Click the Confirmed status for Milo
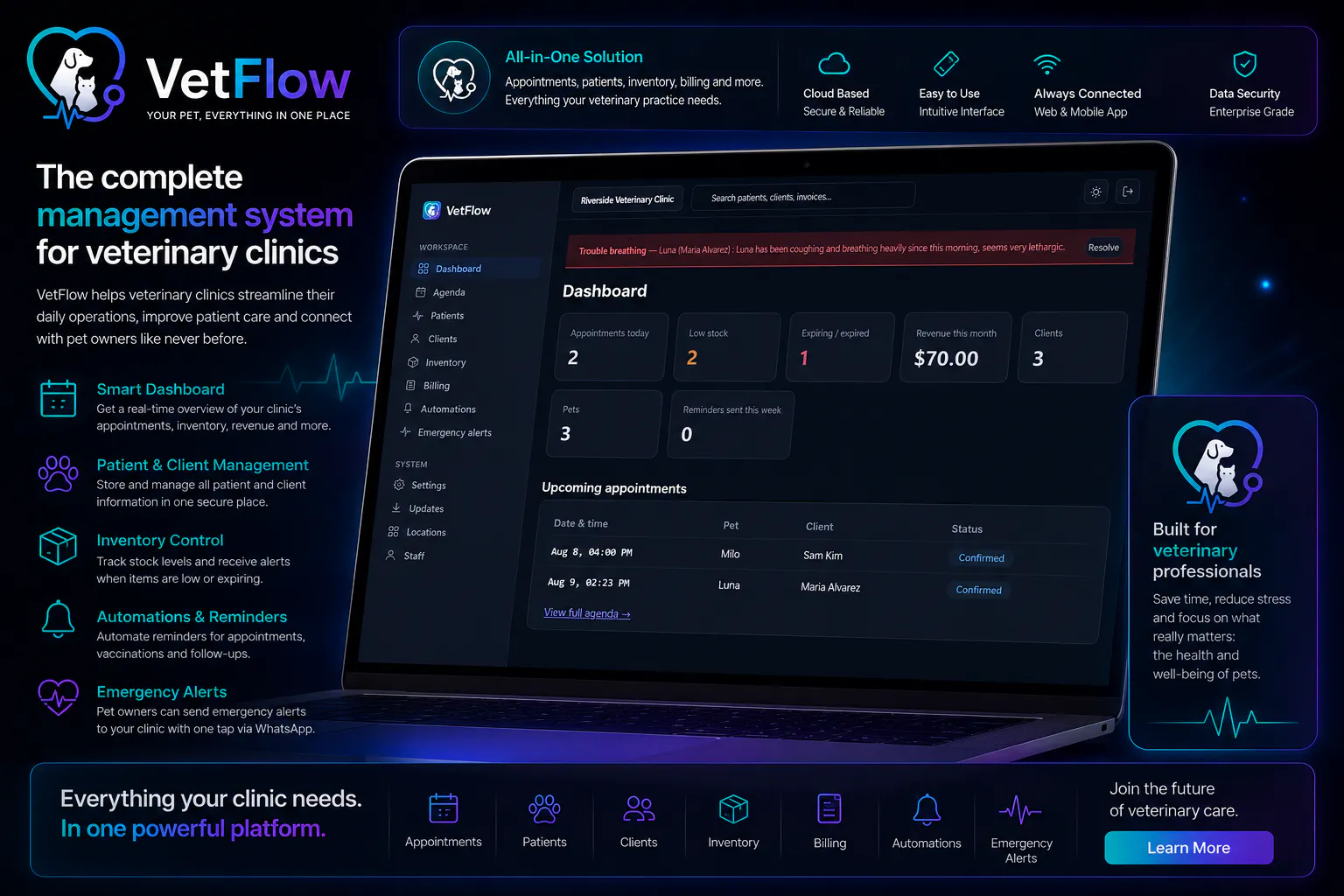Viewport: 1344px width, 896px height. (x=981, y=557)
